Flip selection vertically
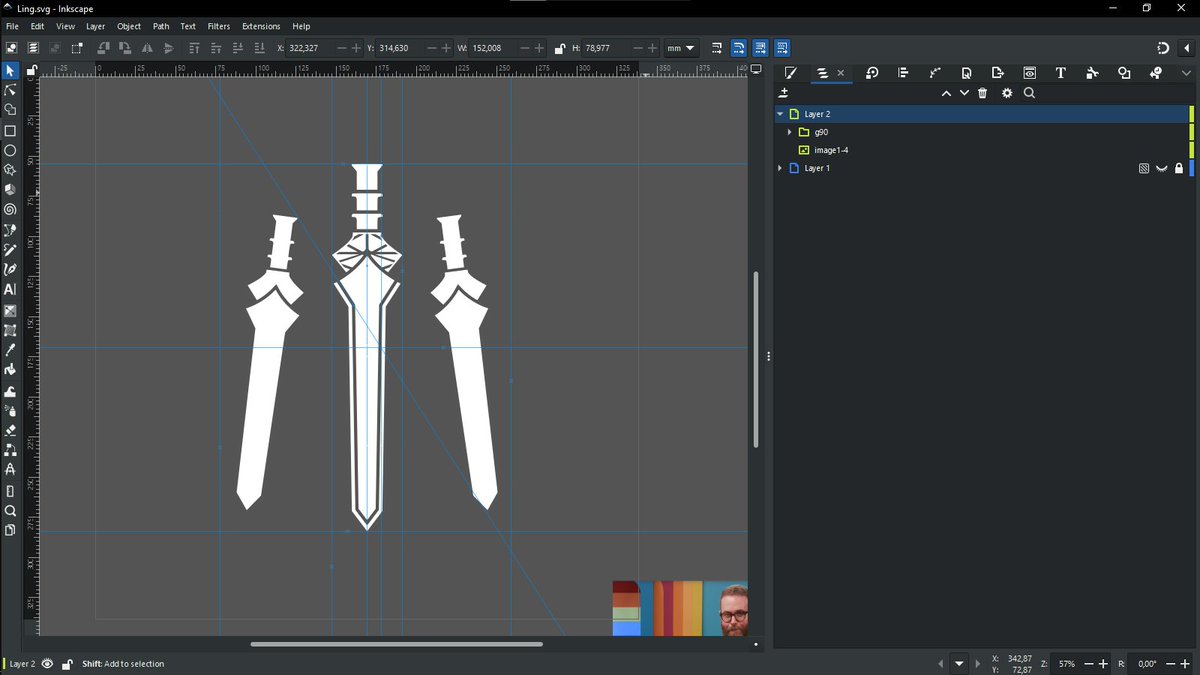 pos(168,48)
